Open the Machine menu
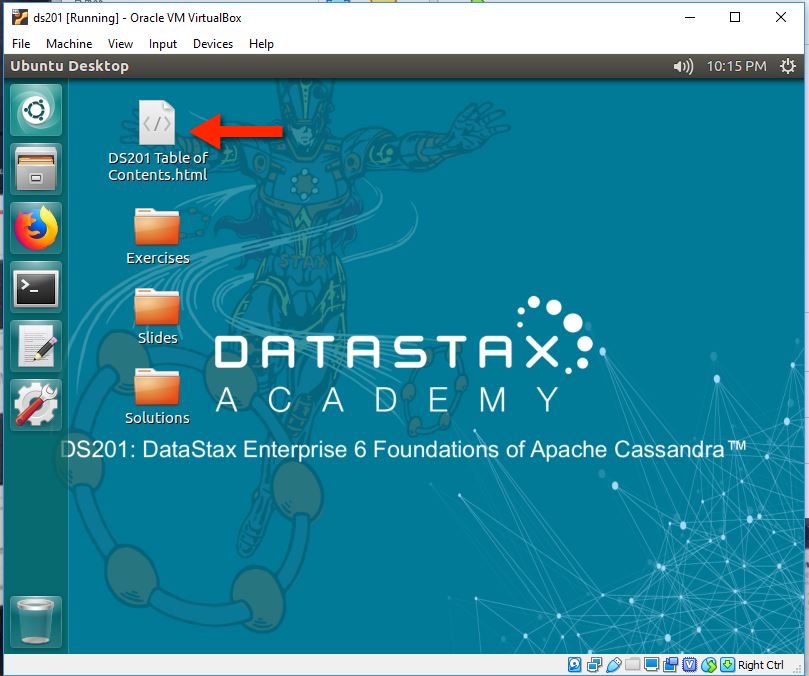The width and height of the screenshot is (809, 676). (x=69, y=44)
